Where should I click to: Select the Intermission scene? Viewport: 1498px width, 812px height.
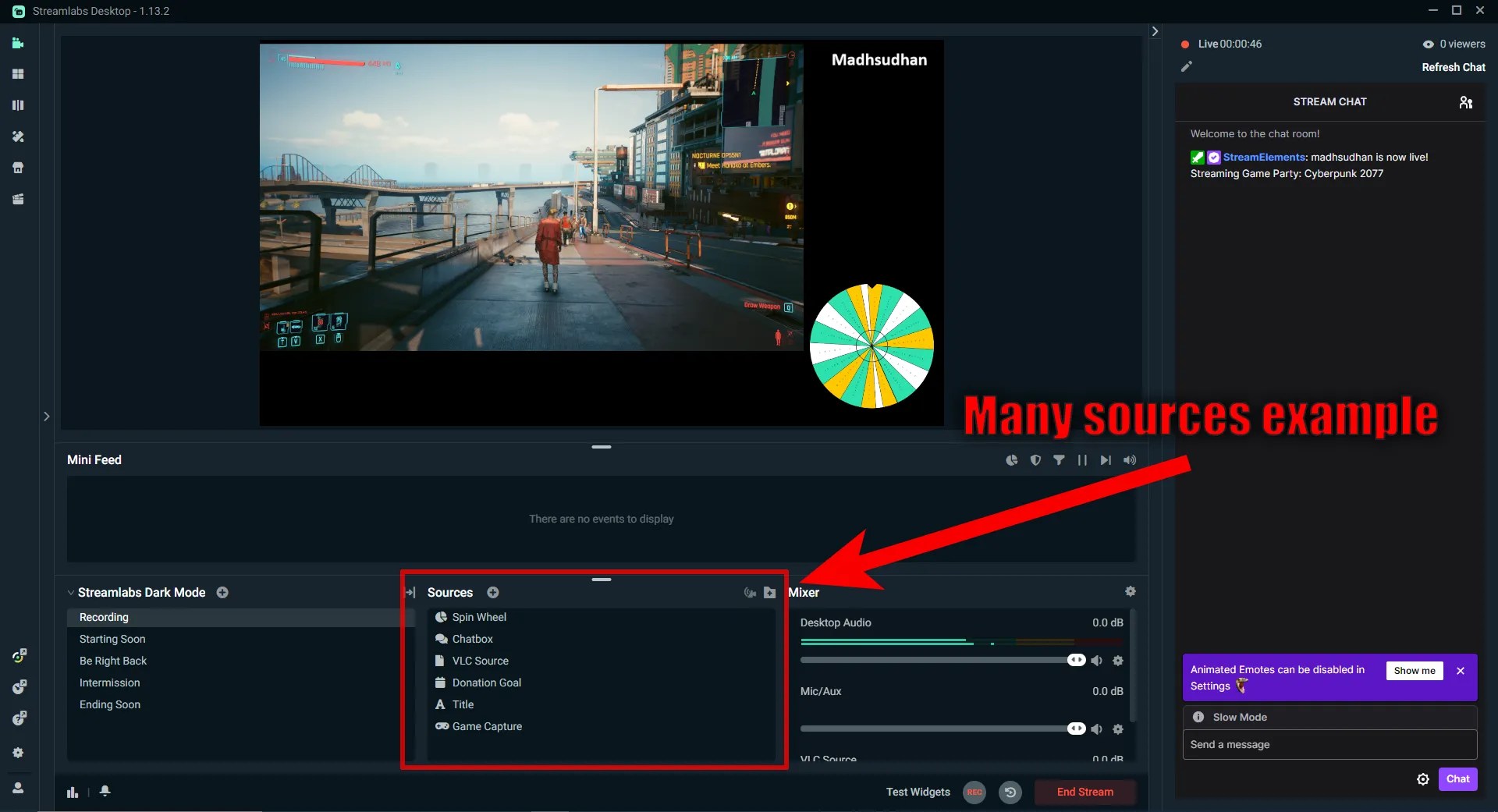click(x=110, y=683)
